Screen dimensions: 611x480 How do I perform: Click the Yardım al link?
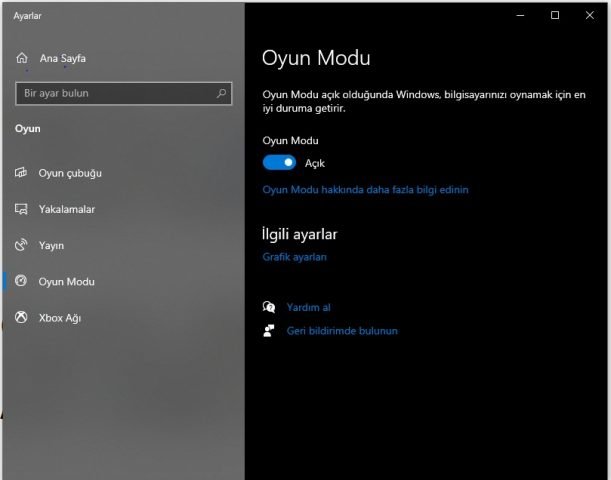click(309, 307)
